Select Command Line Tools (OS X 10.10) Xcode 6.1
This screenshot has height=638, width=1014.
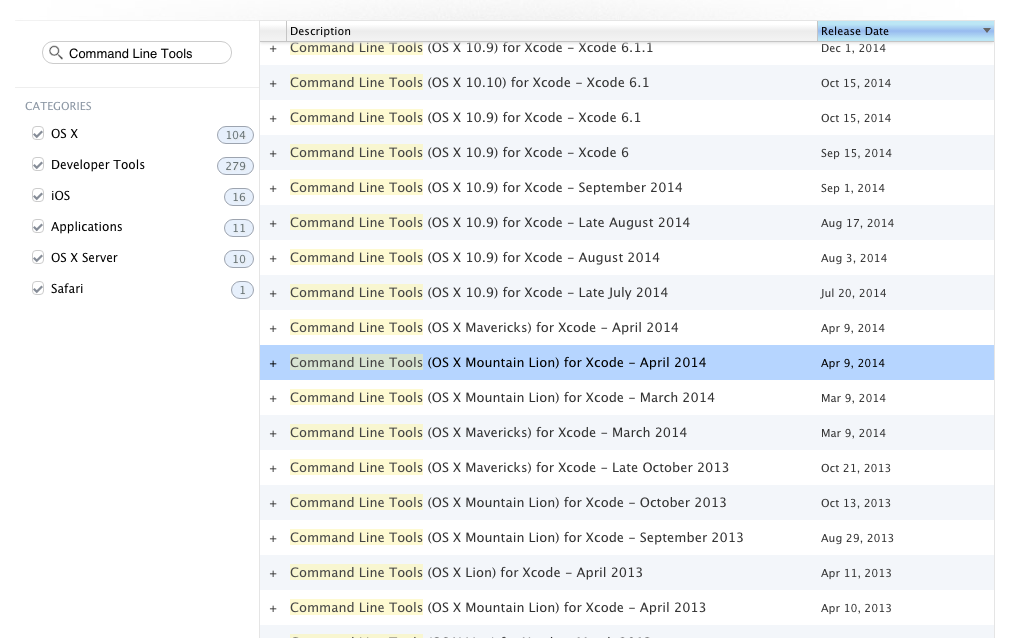click(x=469, y=83)
